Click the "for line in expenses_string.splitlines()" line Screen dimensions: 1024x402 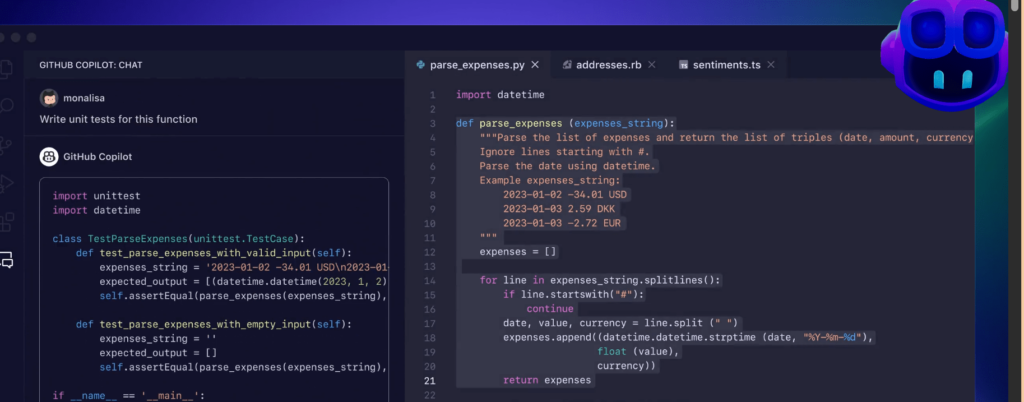click(x=600, y=281)
